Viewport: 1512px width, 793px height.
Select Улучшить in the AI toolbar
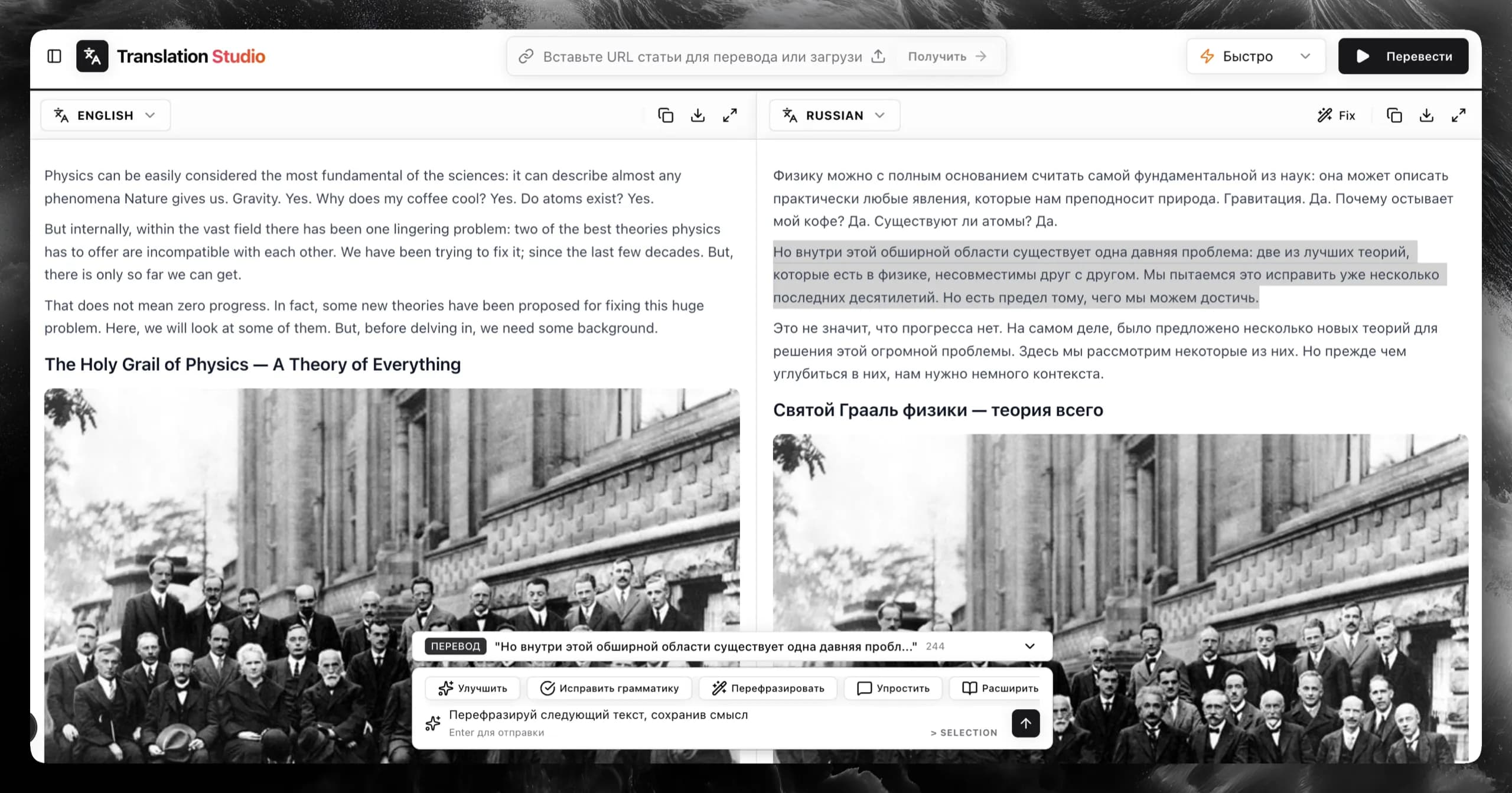click(472, 687)
